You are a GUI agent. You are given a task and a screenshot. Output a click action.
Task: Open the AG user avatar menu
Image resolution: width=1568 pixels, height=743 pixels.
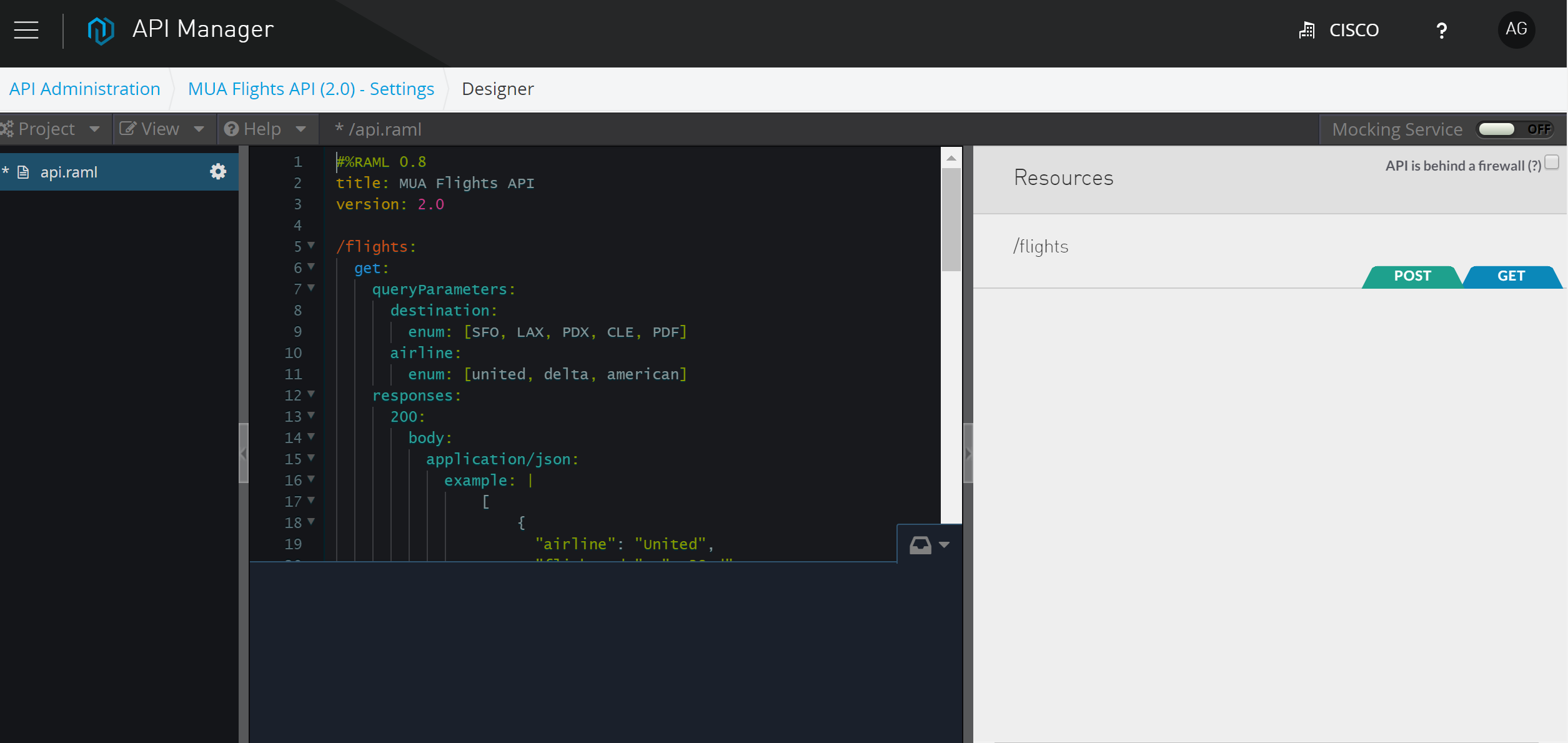(x=1516, y=29)
